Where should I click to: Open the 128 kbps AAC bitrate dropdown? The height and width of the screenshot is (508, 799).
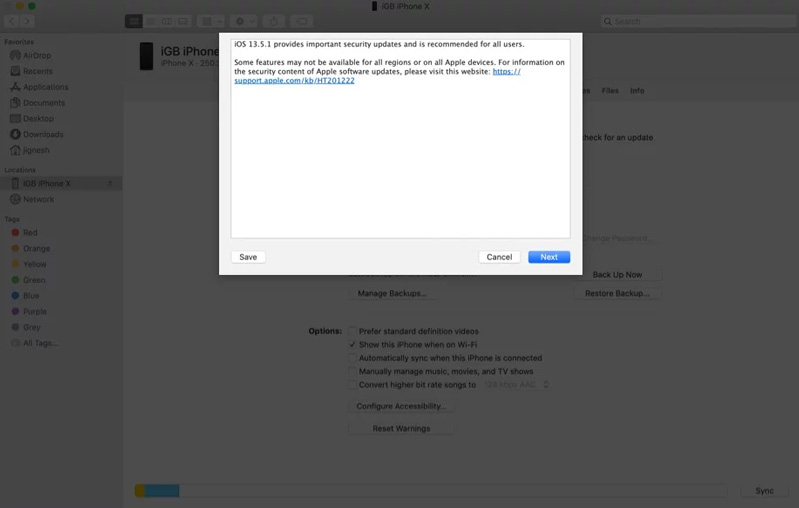pyautogui.click(x=516, y=385)
